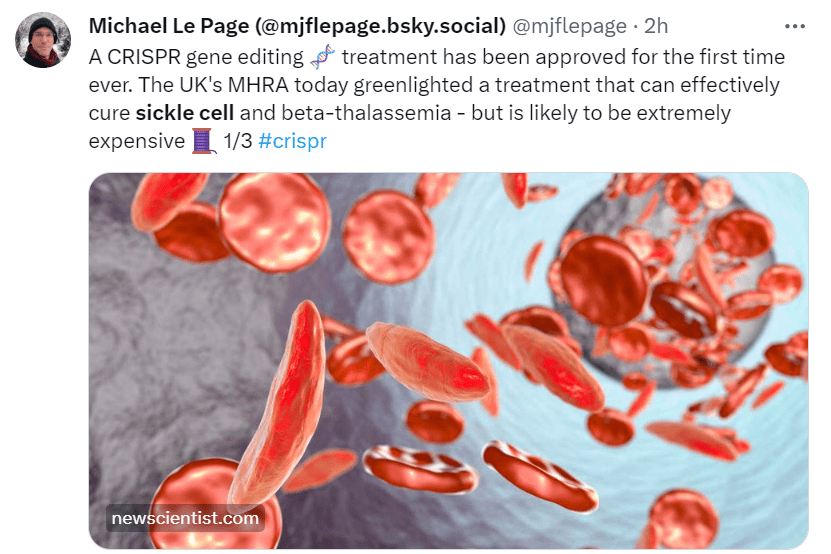
Task: Click the '1/3' thread counter text
Action: pos(237,141)
